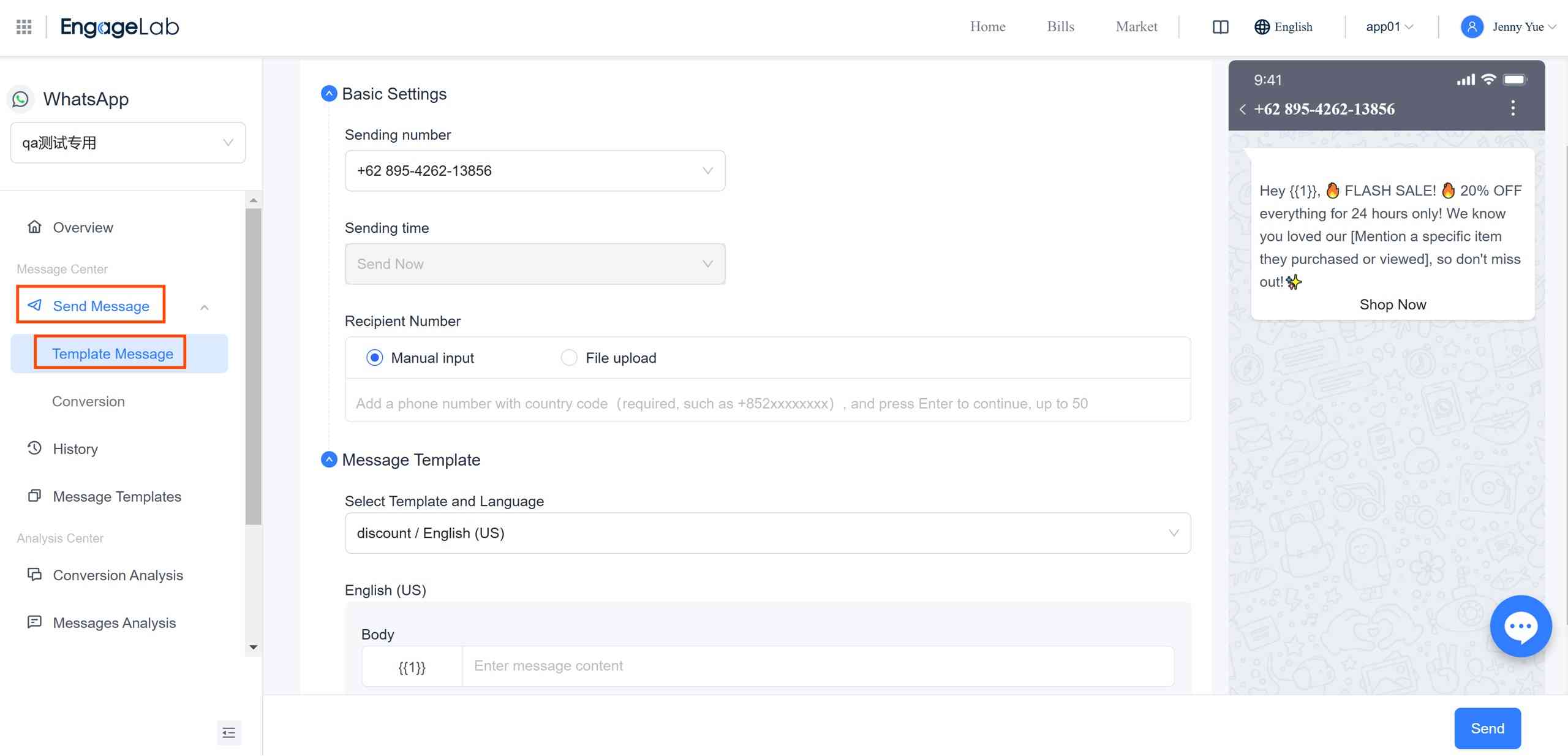Collapse the Message Template section
This screenshot has width=1568, height=756.
[329, 459]
